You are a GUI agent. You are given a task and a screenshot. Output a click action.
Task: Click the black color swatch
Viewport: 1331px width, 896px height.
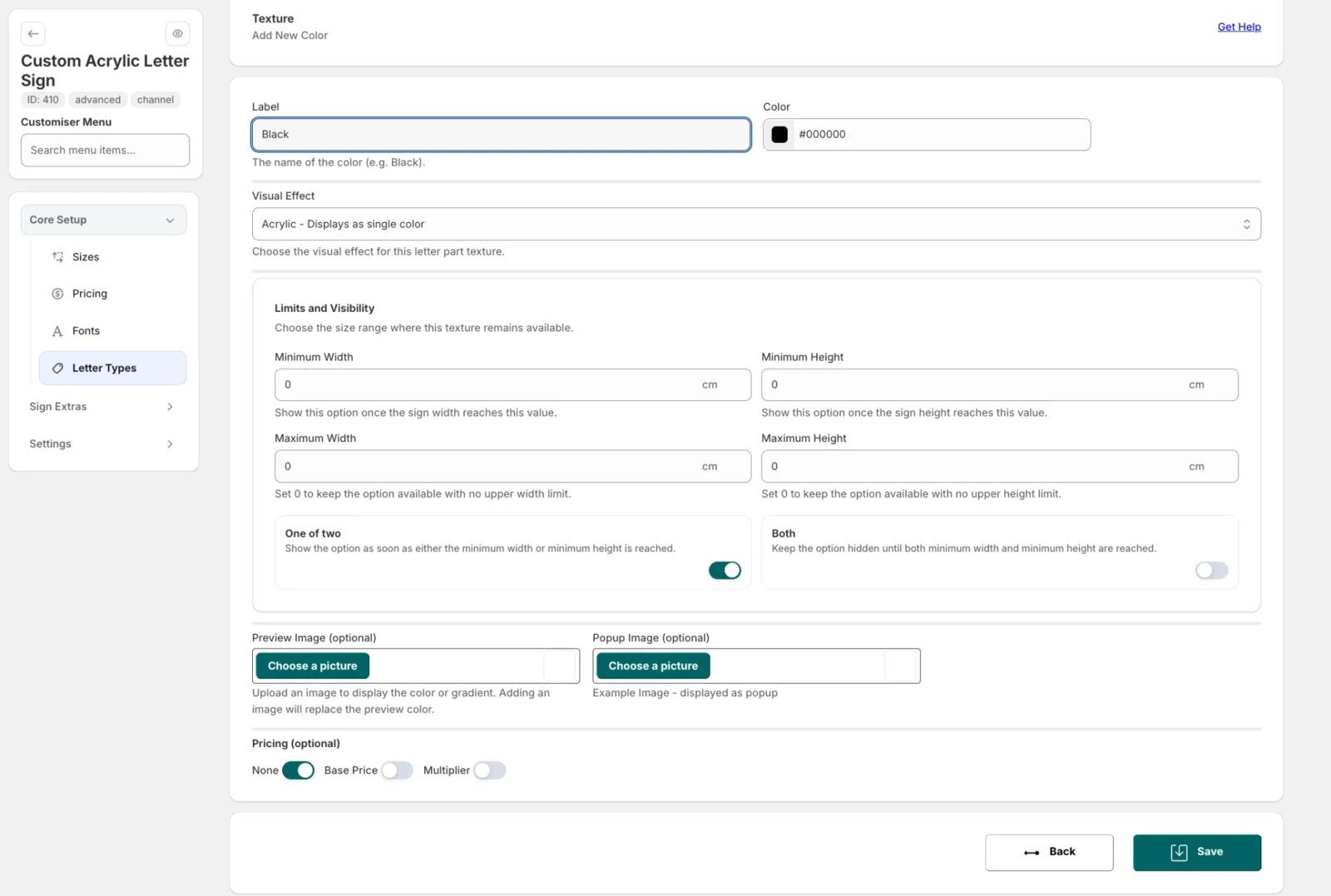(779, 135)
